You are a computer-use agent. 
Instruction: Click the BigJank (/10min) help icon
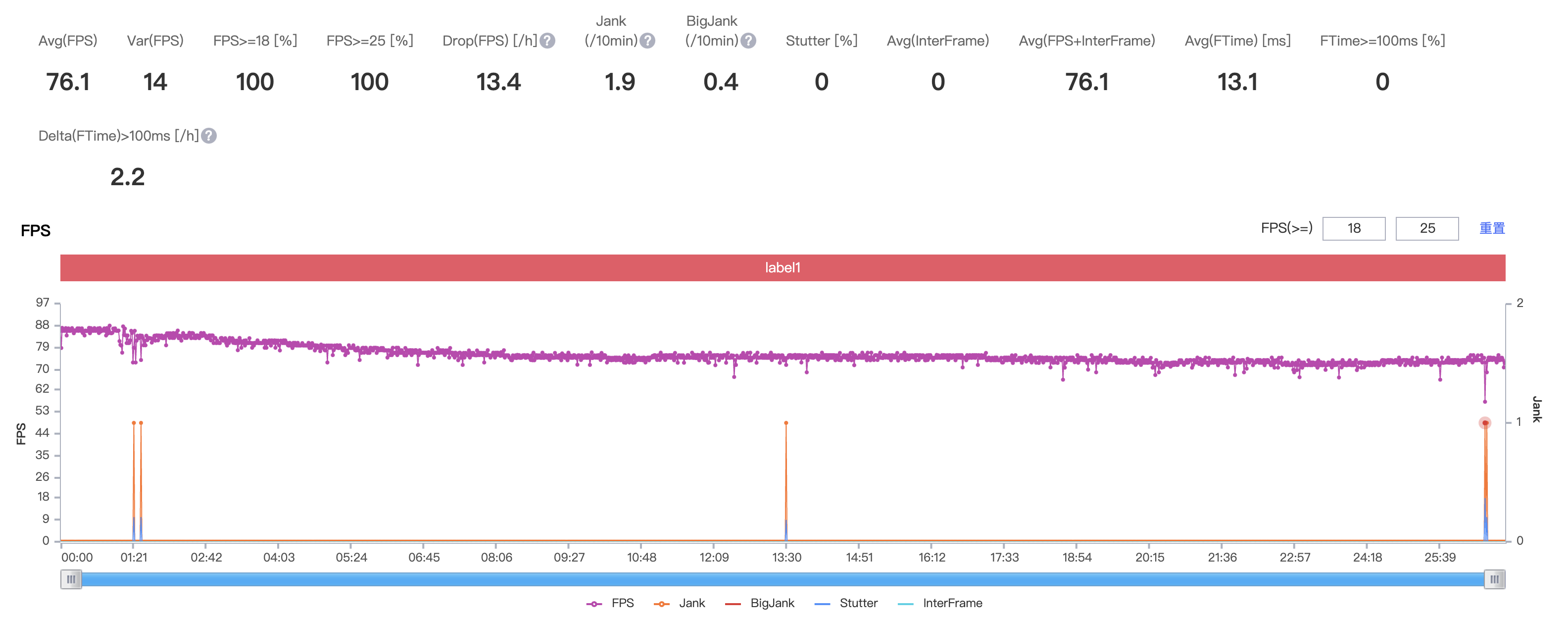748,41
